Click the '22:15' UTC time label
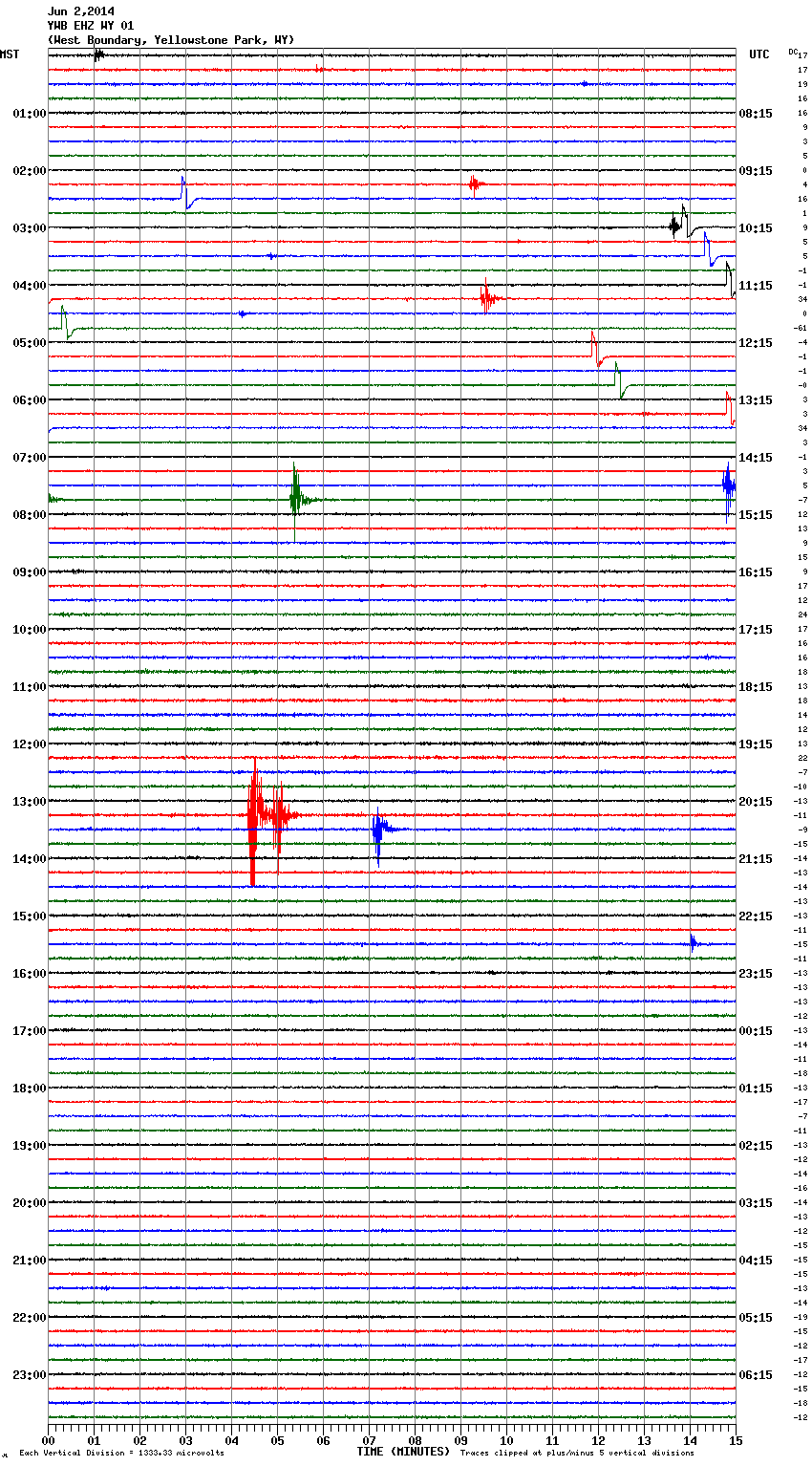 coord(756,916)
